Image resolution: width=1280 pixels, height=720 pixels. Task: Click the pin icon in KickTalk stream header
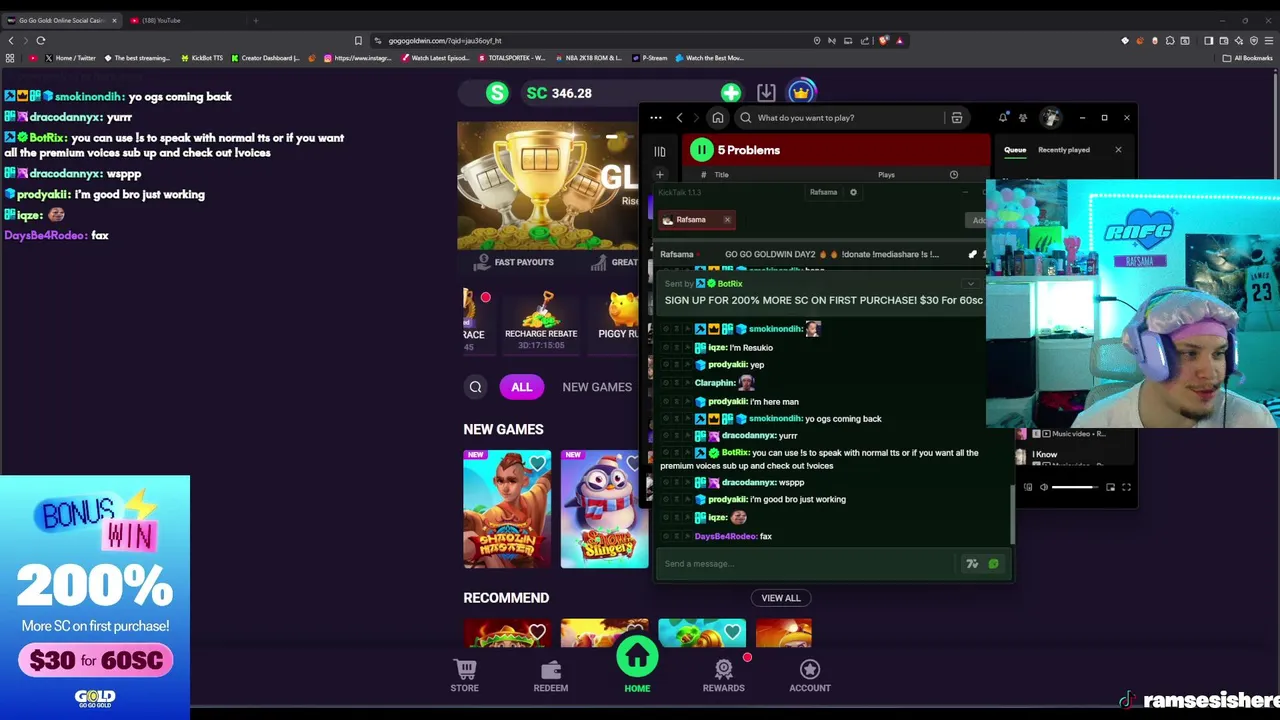pos(972,254)
